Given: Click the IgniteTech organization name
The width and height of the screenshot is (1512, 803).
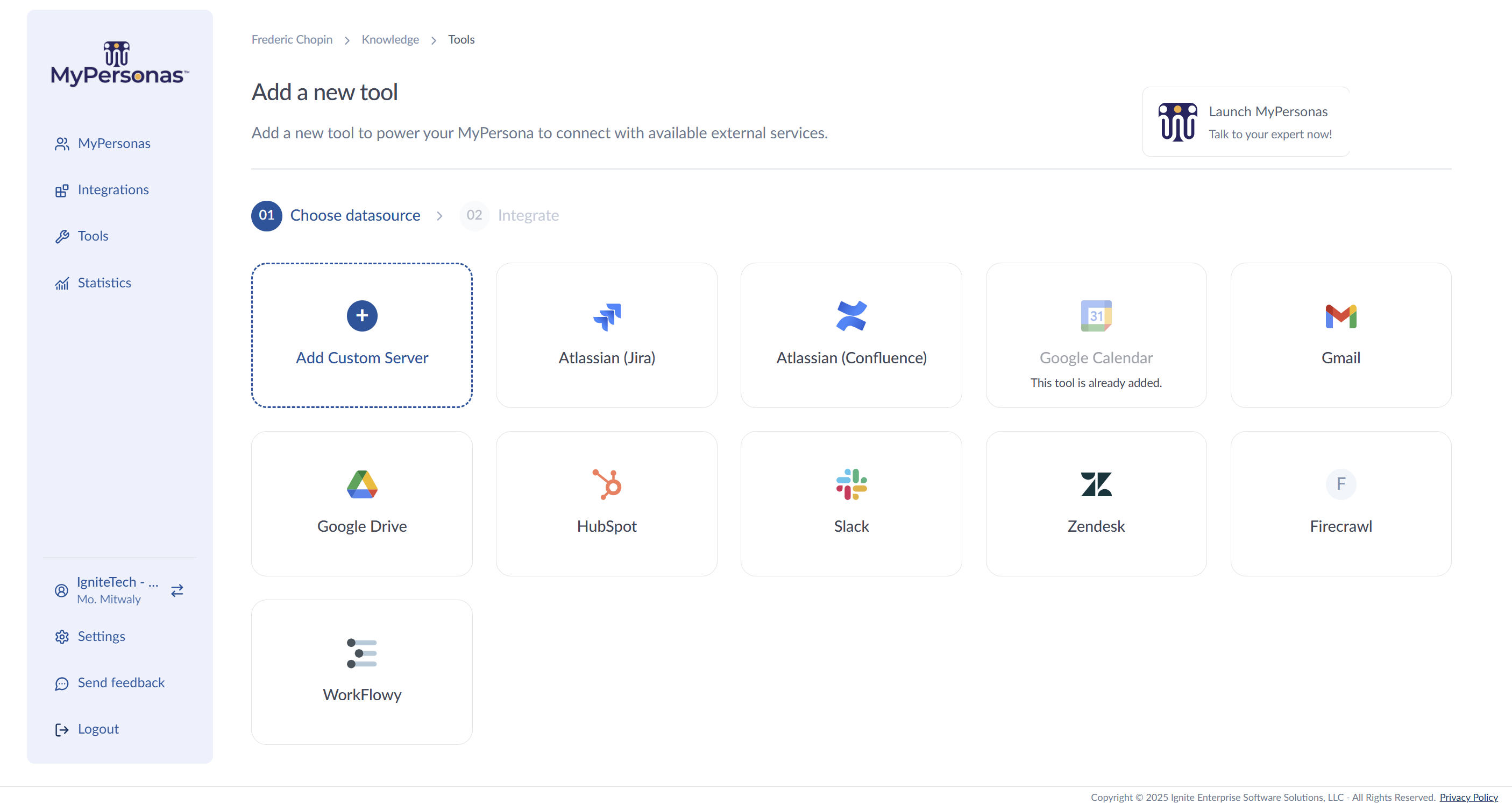Looking at the screenshot, I should click(x=117, y=582).
